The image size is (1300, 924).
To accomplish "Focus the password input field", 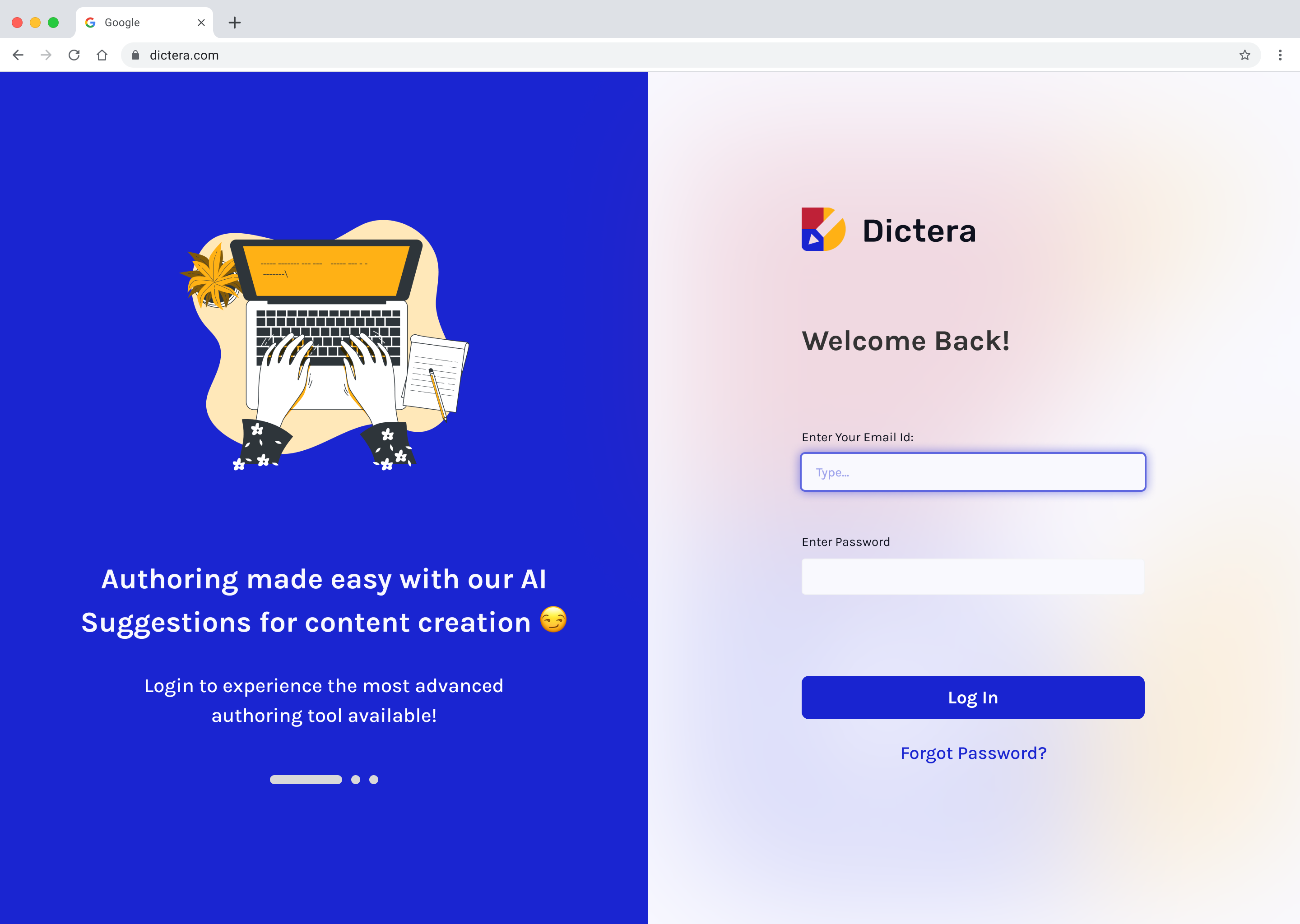I will tap(973, 576).
